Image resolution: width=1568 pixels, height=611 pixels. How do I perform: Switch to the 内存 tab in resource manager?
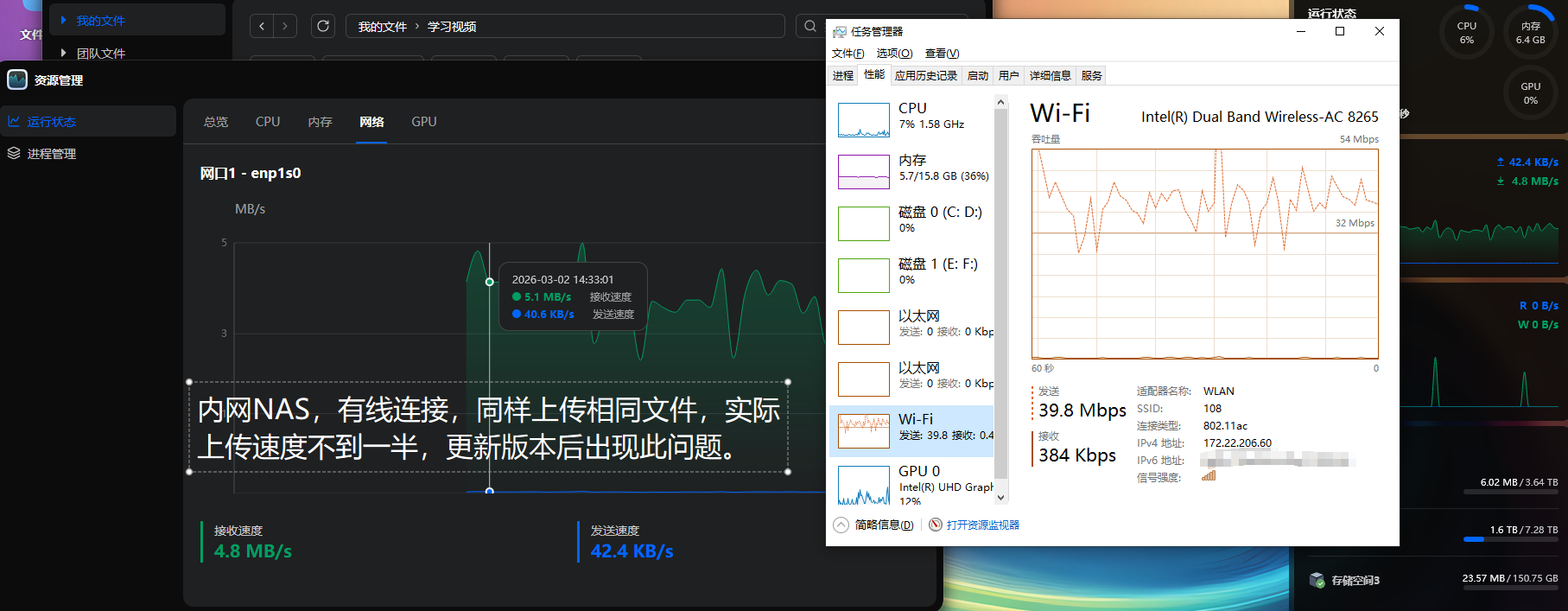[x=320, y=122]
